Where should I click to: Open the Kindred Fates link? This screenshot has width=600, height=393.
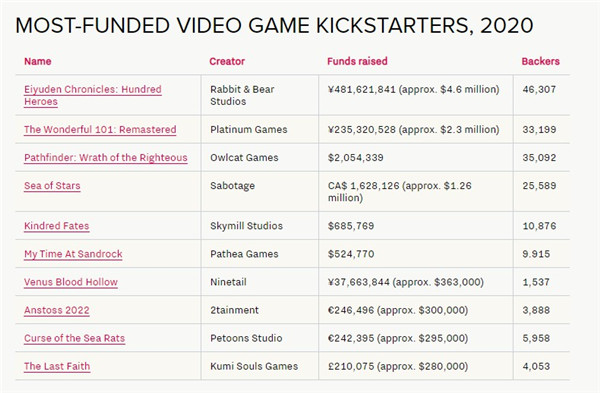coord(57,226)
